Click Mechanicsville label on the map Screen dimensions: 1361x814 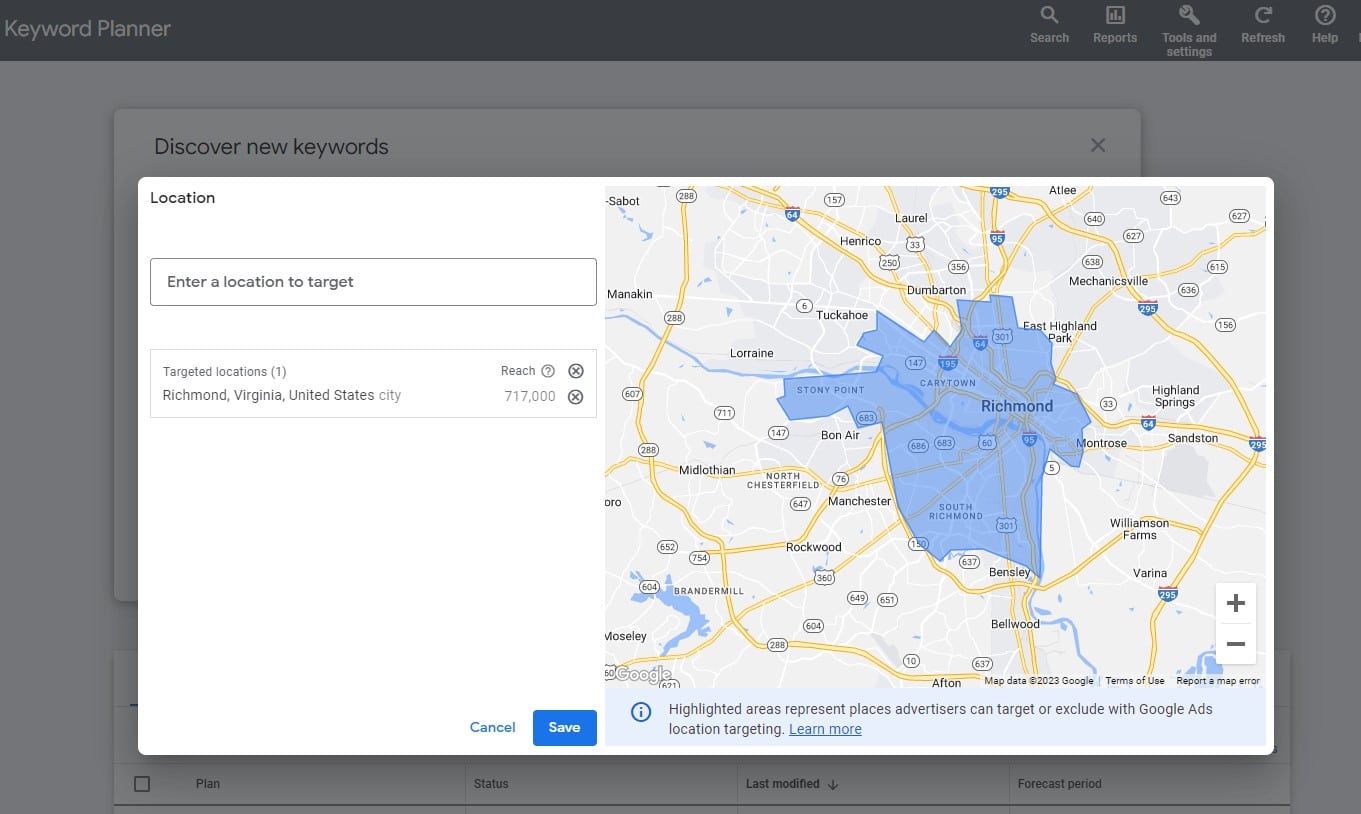pos(1108,281)
